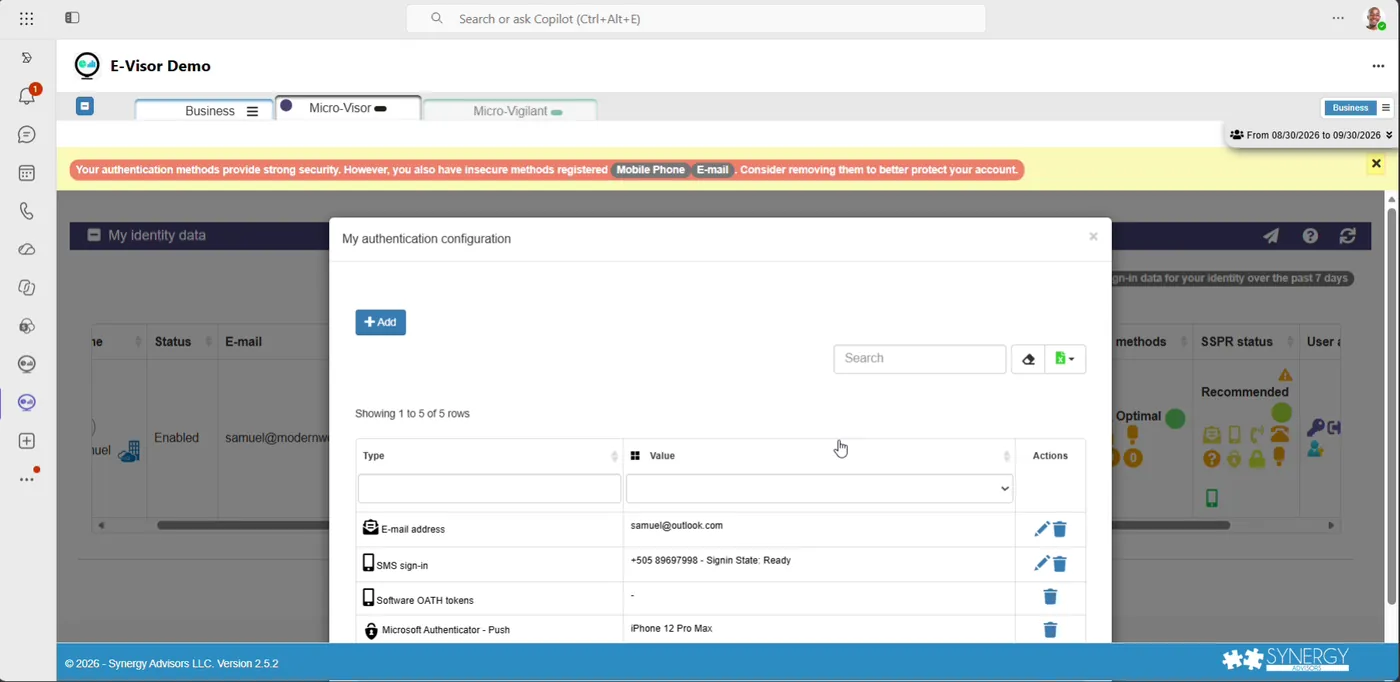Viewport: 1400px width, 682px height.
Task: Click the Add button
Action: click(380, 322)
